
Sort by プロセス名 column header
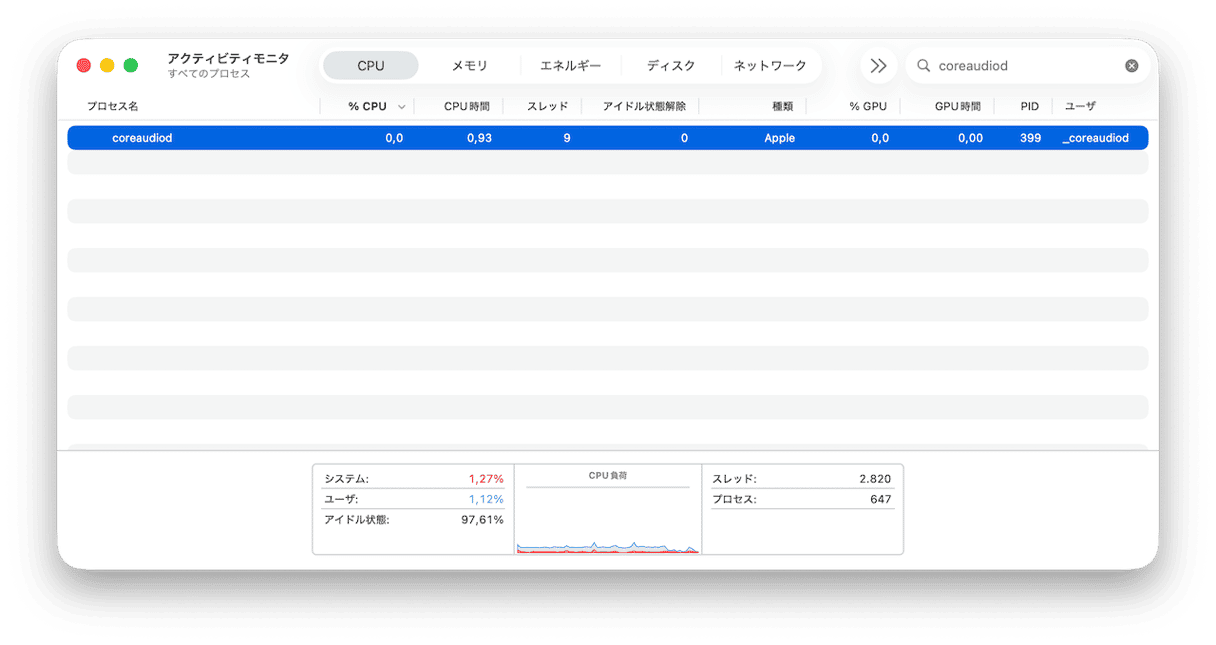[x=112, y=106]
